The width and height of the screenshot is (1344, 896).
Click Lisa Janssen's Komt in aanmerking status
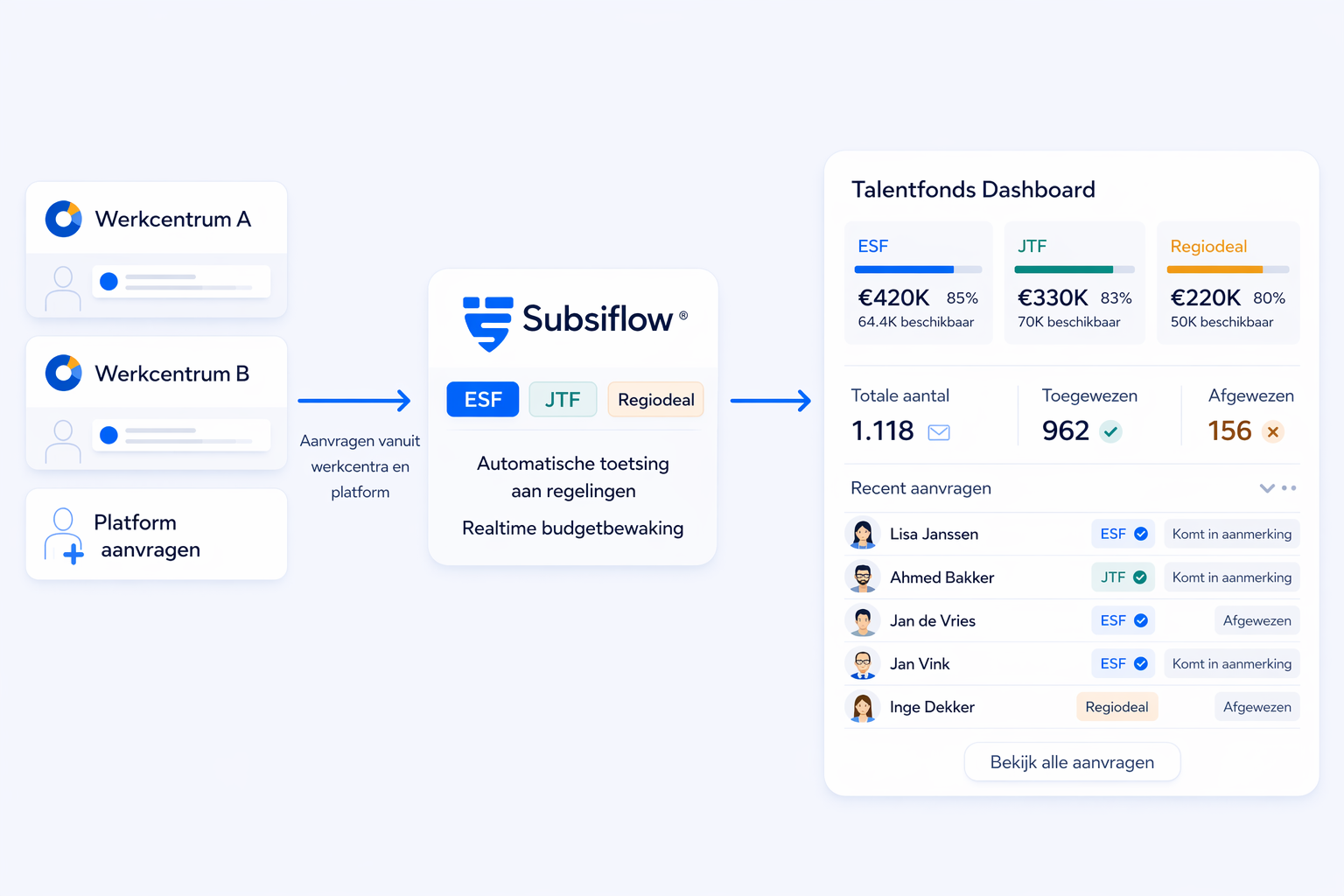click(1232, 534)
